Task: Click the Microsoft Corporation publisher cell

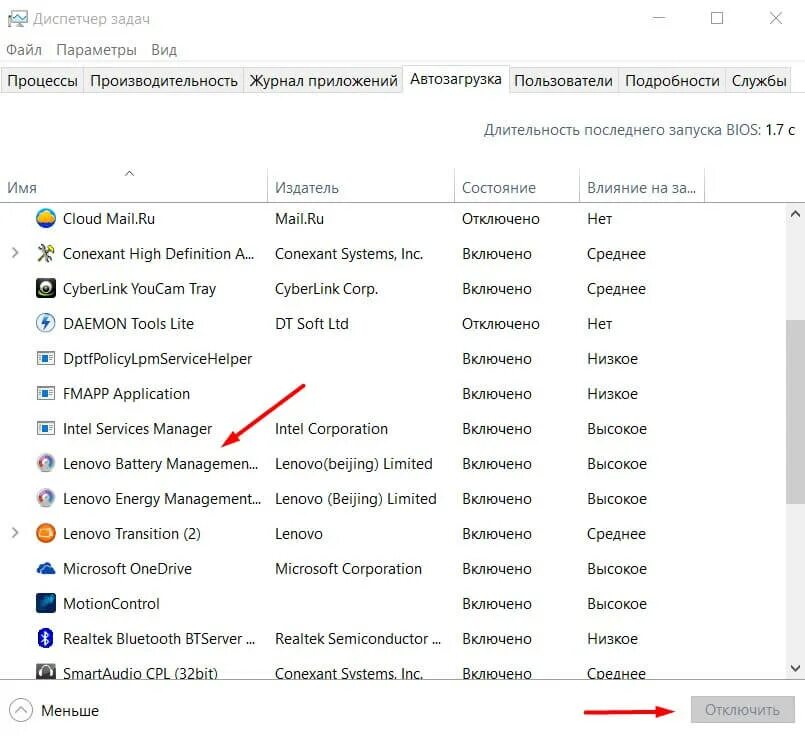Action: click(348, 569)
